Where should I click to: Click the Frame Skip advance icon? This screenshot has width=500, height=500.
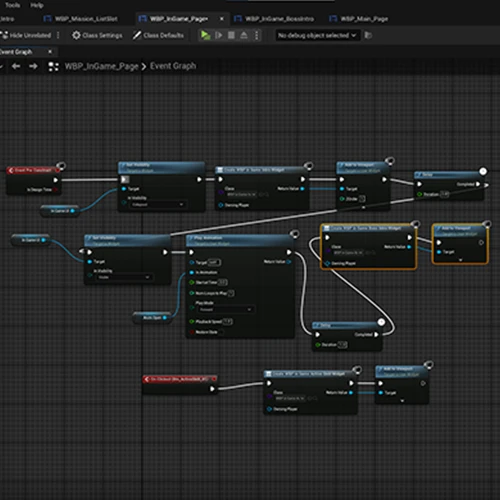[219, 35]
